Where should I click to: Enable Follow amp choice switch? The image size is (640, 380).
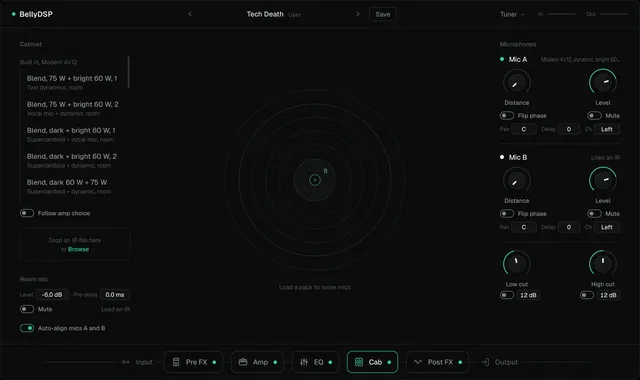(27, 213)
